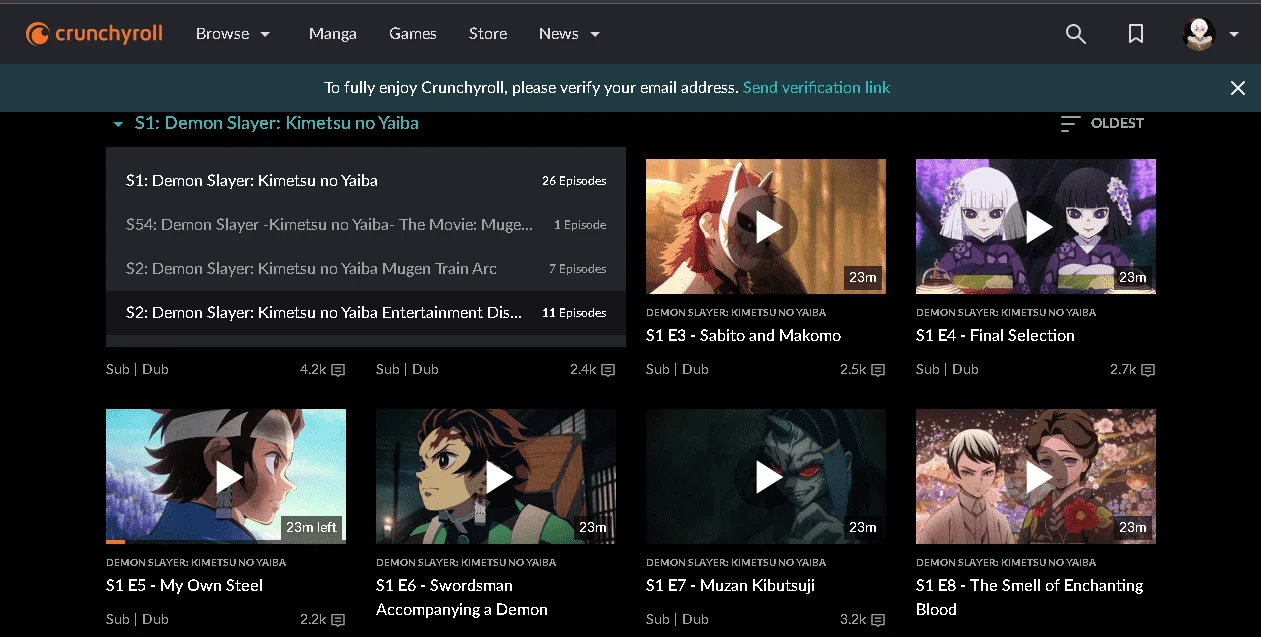Open the watchlist bookmark icon
The image size is (1261, 637).
(x=1136, y=34)
